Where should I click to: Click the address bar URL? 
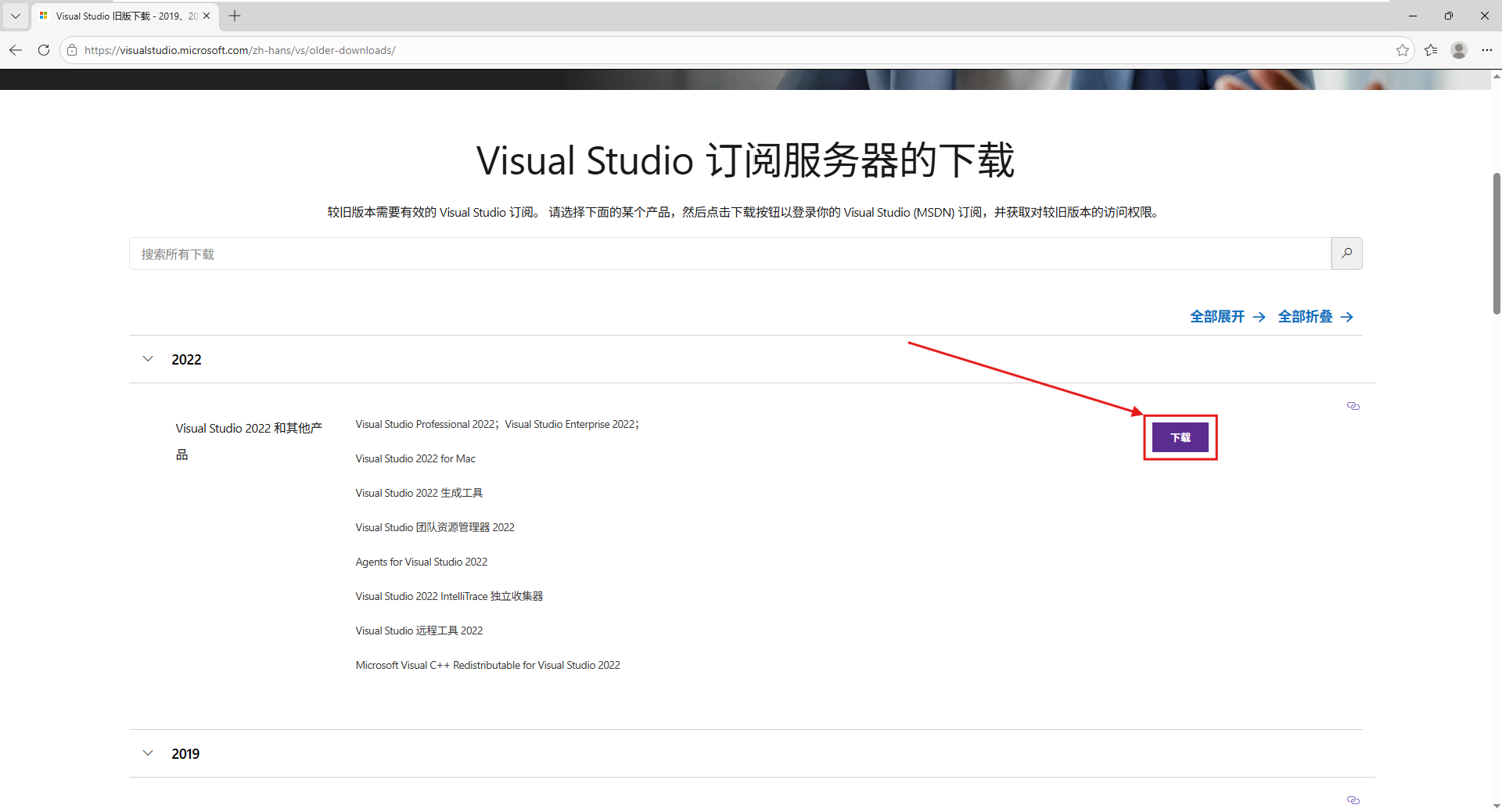tap(240, 50)
